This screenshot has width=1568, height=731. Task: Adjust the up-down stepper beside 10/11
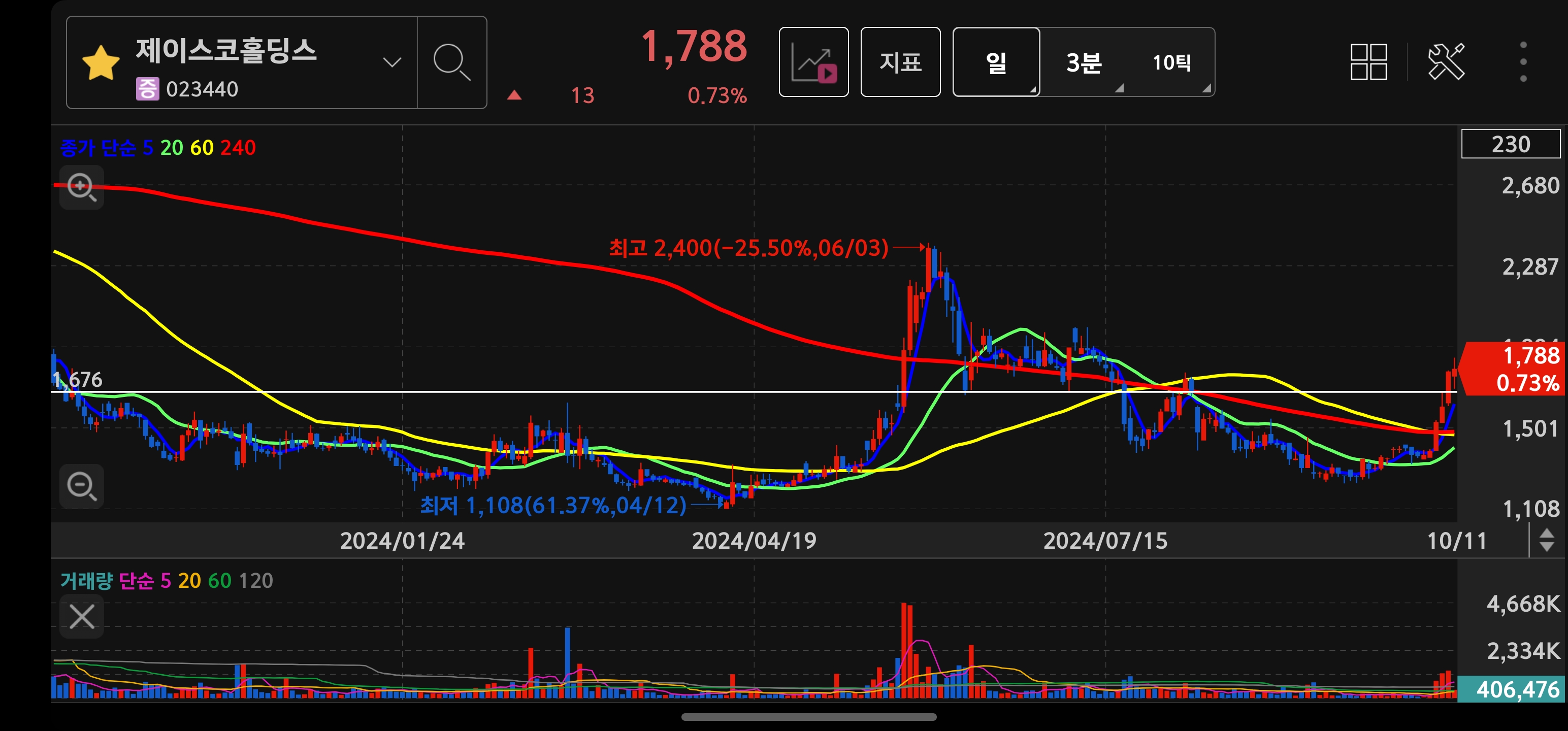click(x=1546, y=540)
